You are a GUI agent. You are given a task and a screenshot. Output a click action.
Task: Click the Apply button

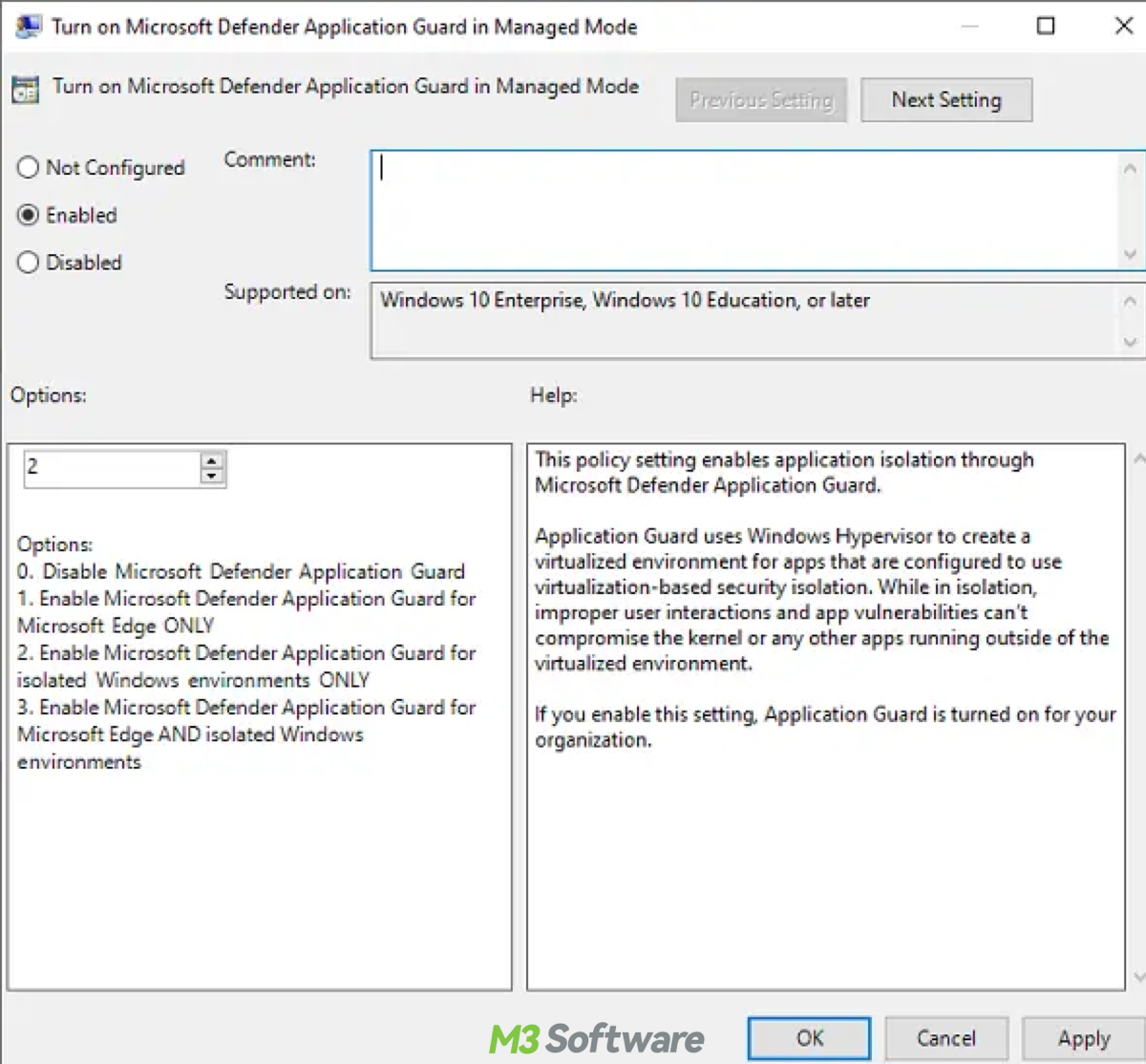click(1084, 1038)
